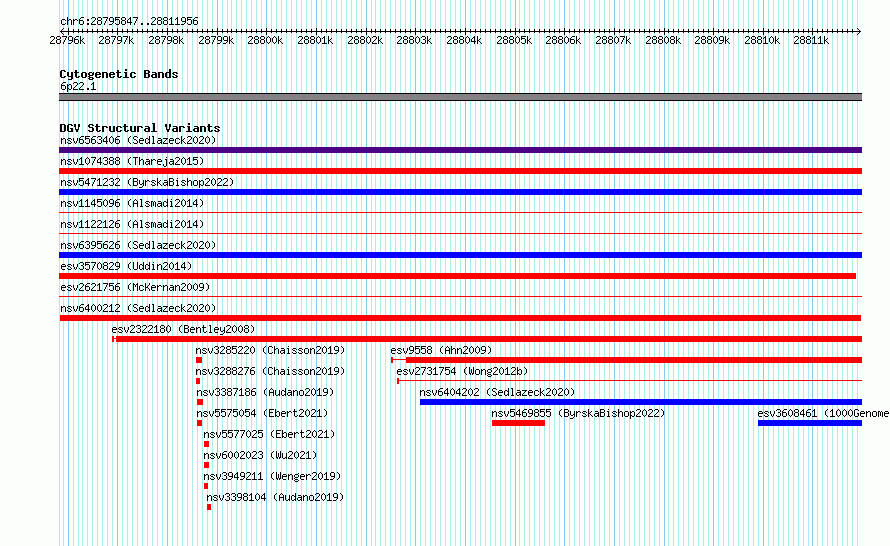Open nsv3387186 (Audano2019) label
This screenshot has height=546, width=890.
(265, 392)
